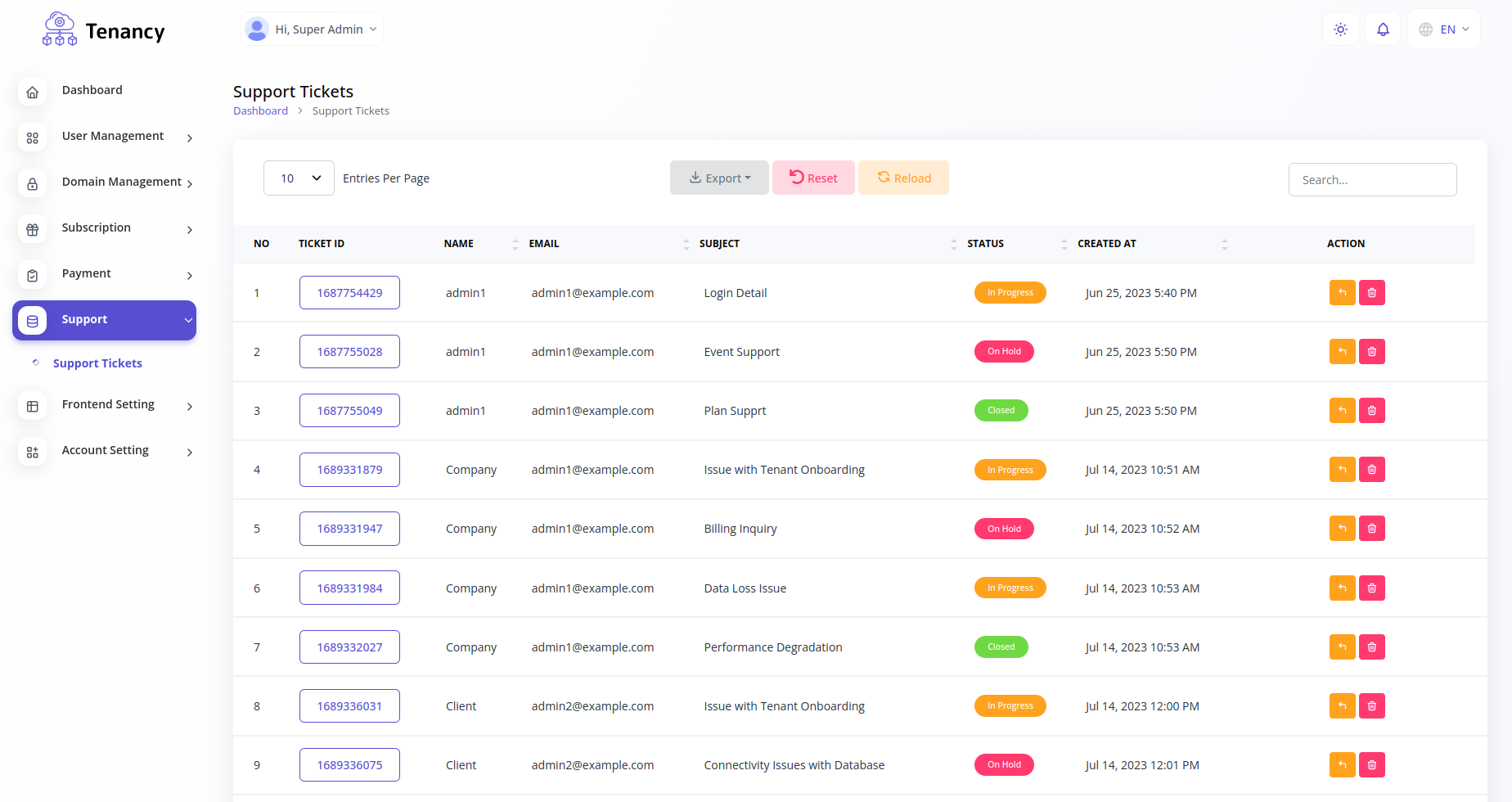Open the Hi, Super Admin user menu
The height and width of the screenshot is (802, 1512).
point(312,29)
